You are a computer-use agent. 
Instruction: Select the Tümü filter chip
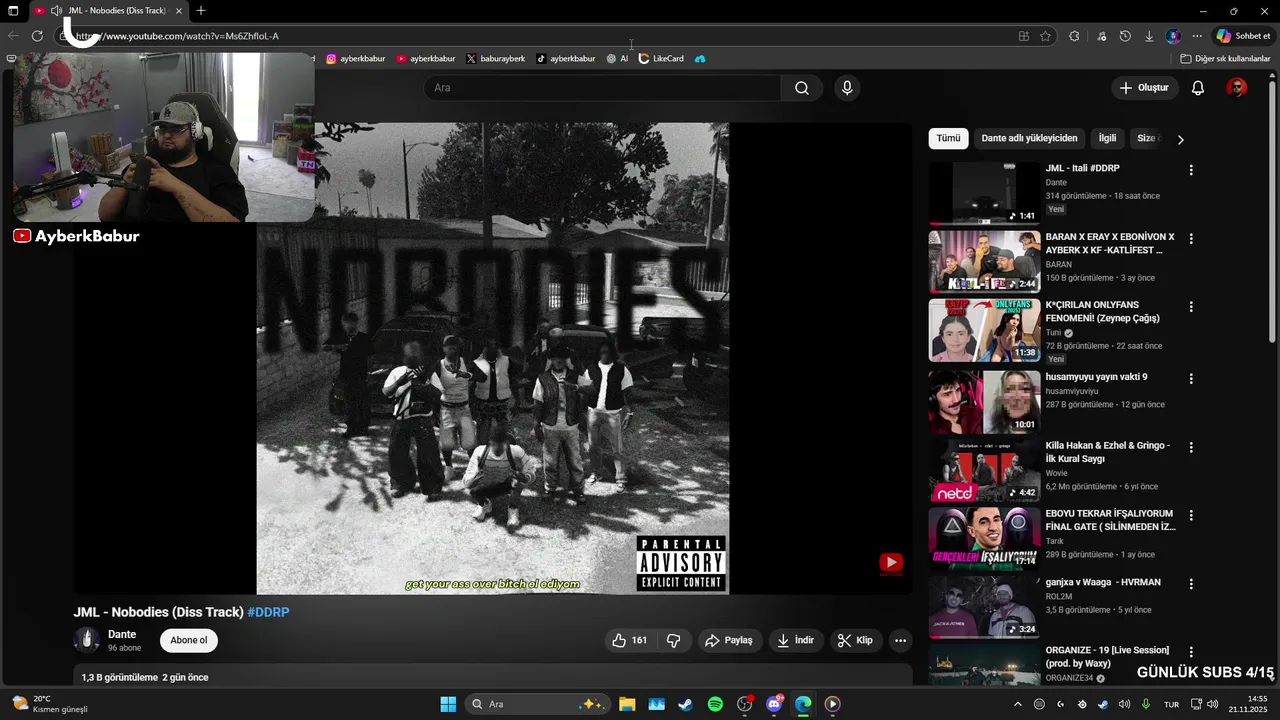pyautogui.click(x=948, y=138)
